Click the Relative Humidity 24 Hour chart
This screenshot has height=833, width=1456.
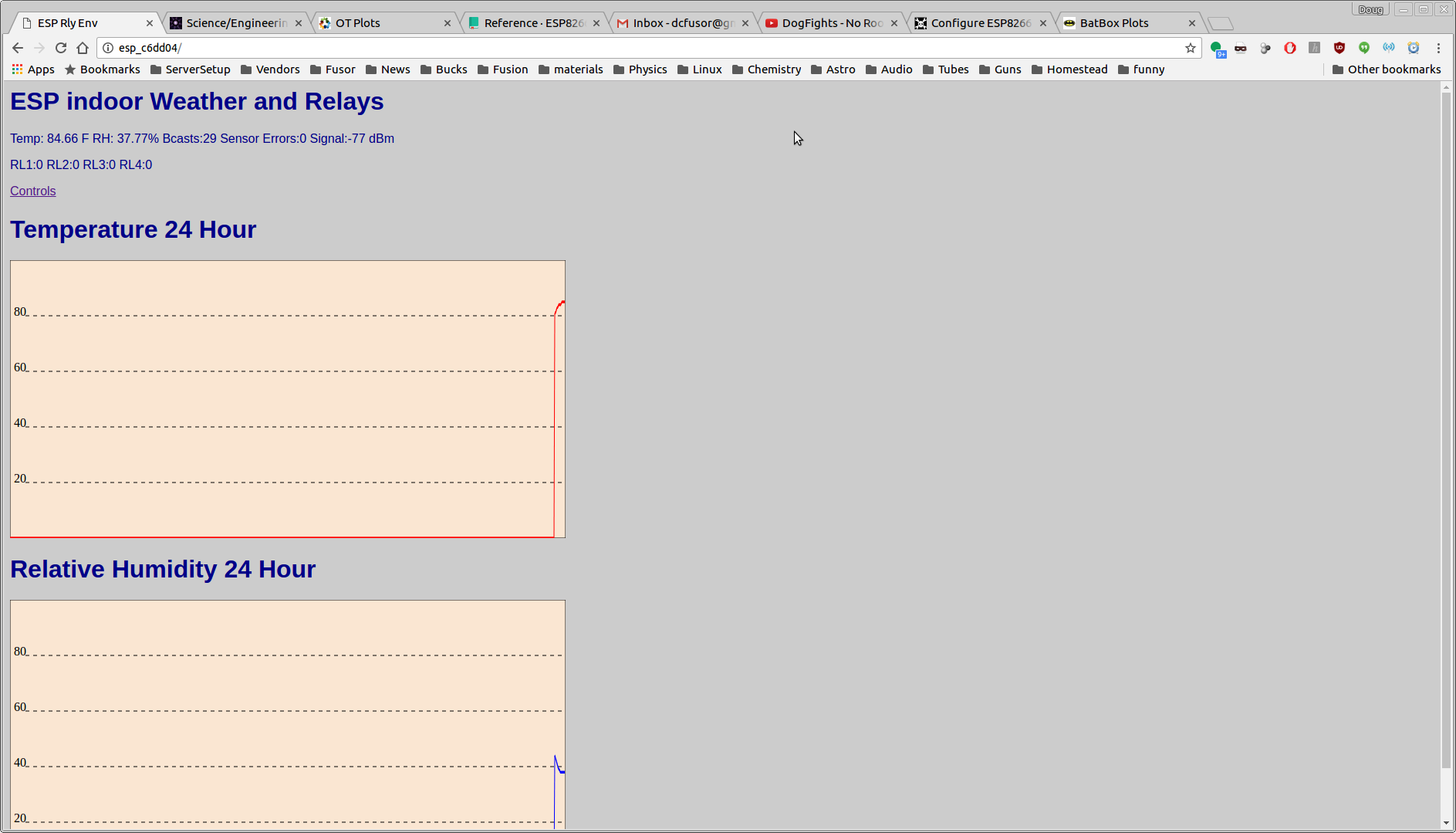pos(288,715)
